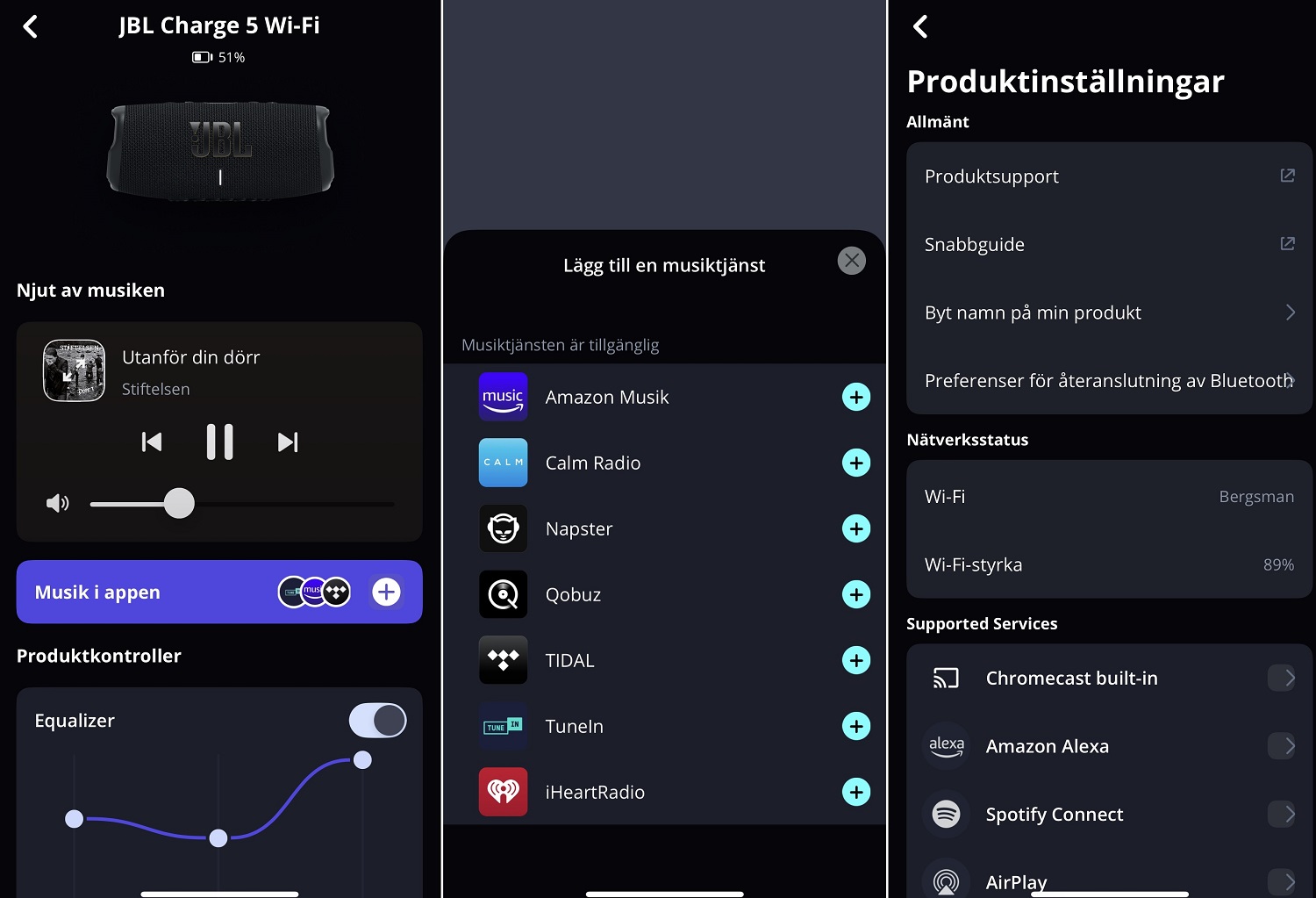Viewport: 1316px width, 898px height.
Task: Select the Calm Radio list entry
Action: [665, 463]
